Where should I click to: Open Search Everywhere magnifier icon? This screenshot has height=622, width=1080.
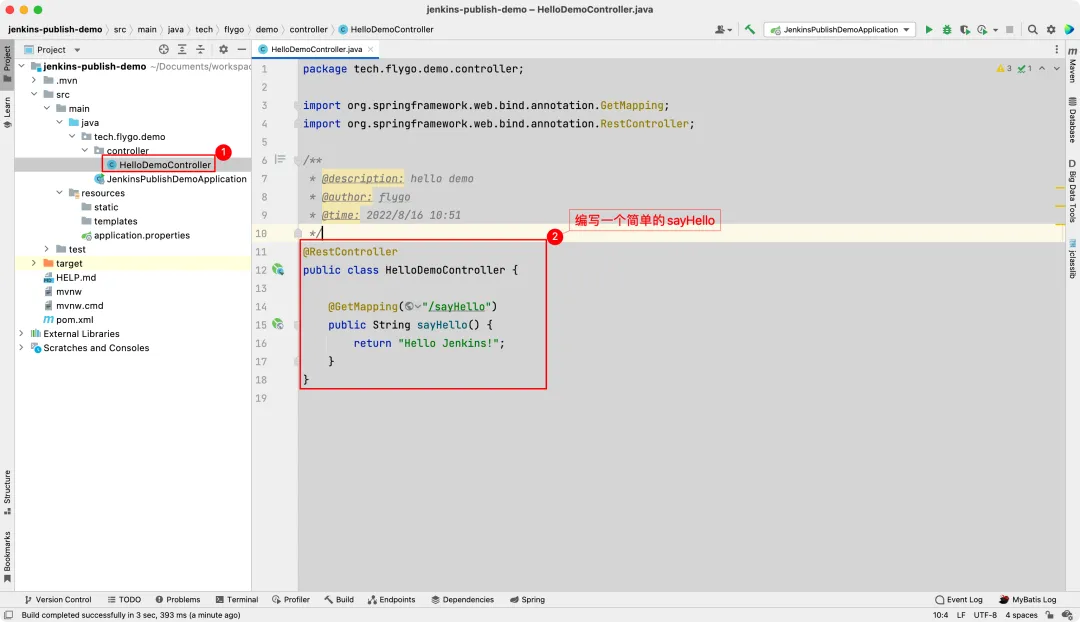pyautogui.click(x=1032, y=30)
